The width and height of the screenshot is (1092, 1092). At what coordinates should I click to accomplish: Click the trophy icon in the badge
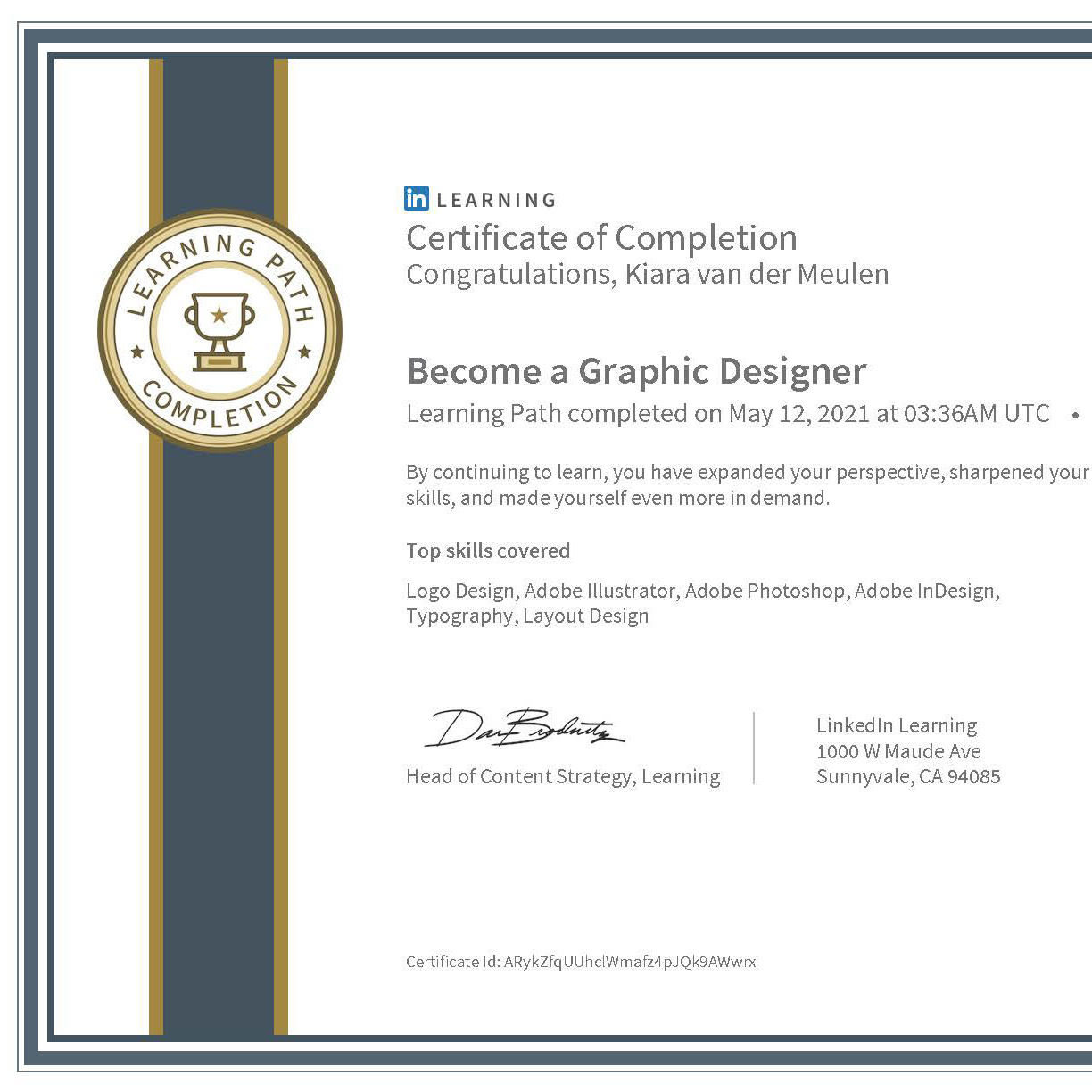point(219,331)
